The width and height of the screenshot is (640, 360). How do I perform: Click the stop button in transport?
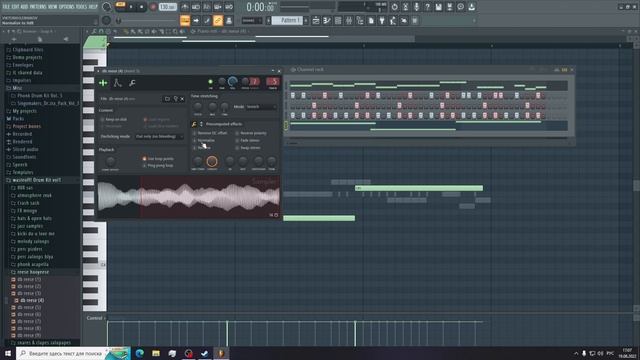[x=142, y=7]
